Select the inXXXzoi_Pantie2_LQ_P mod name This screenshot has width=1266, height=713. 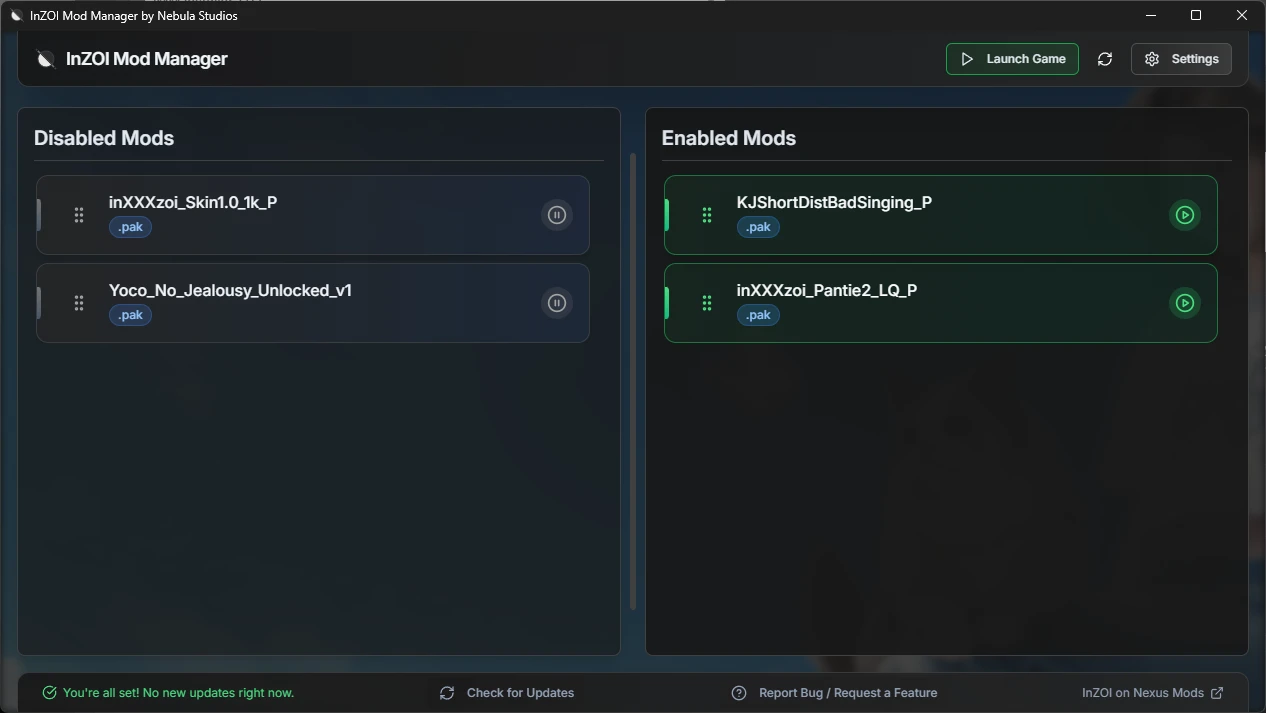827,290
